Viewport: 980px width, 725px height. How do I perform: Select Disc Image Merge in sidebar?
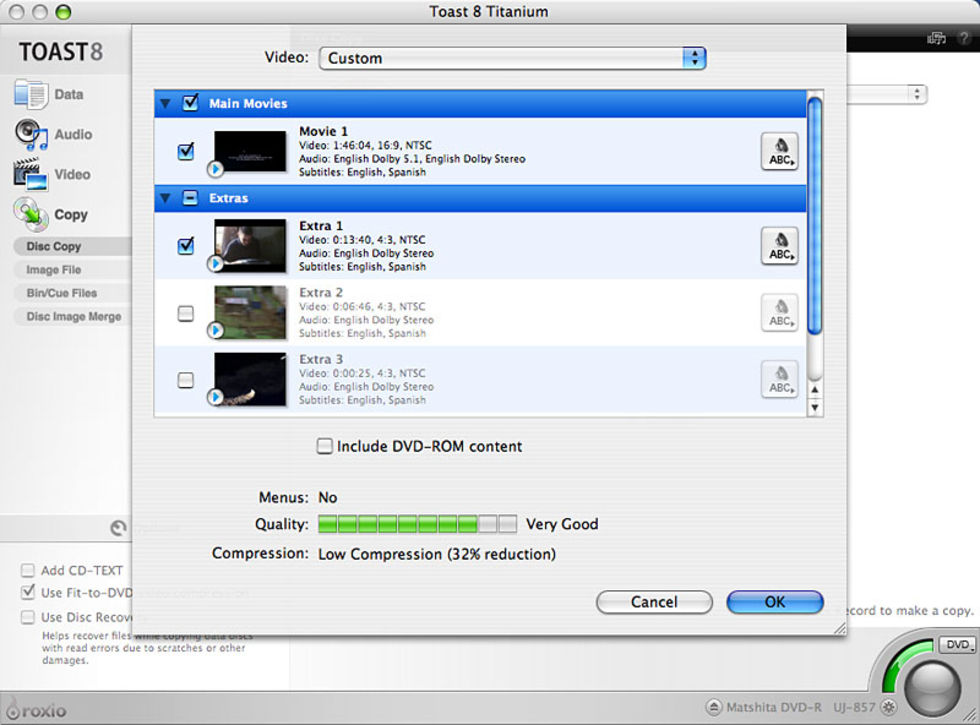pos(74,317)
